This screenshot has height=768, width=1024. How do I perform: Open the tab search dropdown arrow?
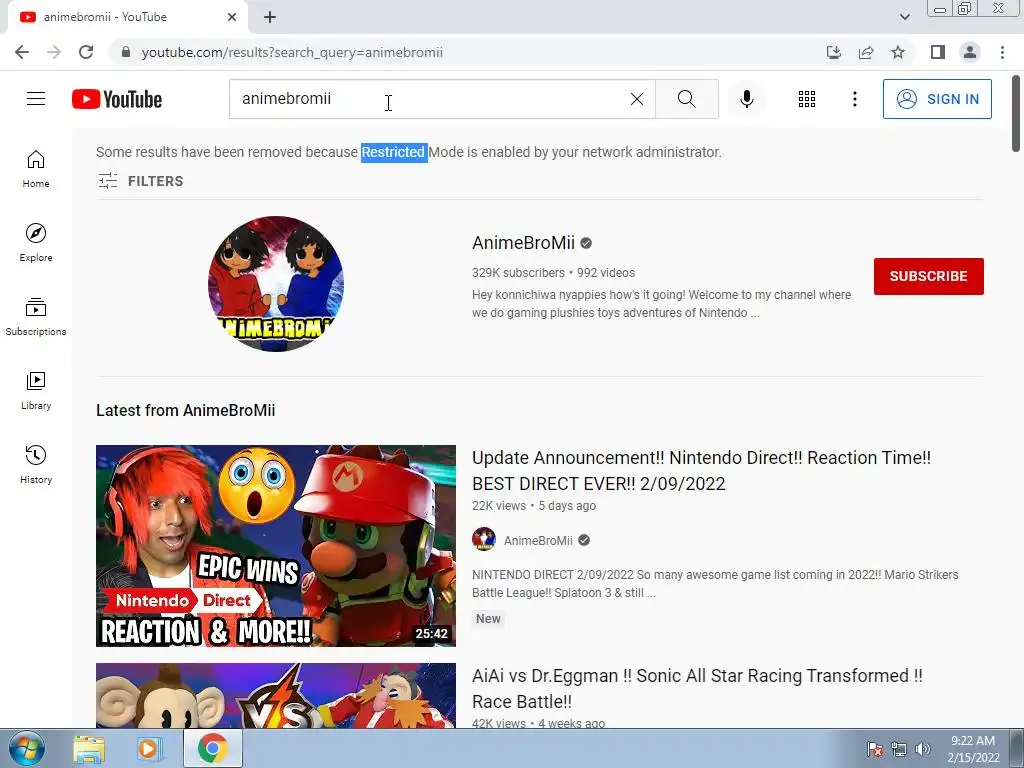click(904, 17)
